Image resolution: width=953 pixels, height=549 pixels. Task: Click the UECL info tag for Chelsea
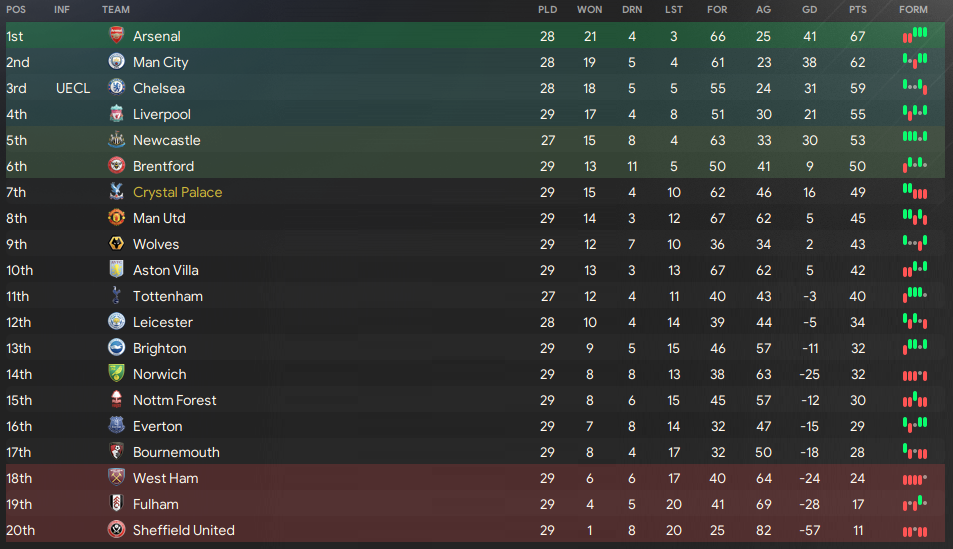point(73,88)
